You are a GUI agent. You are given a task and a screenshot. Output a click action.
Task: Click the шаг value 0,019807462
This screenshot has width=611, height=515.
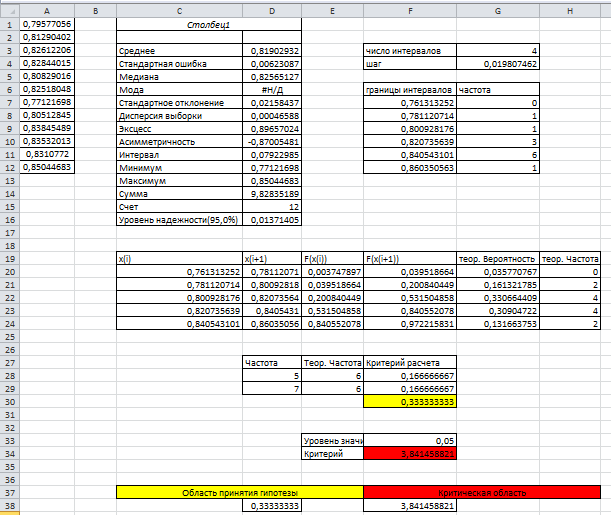tap(498, 64)
